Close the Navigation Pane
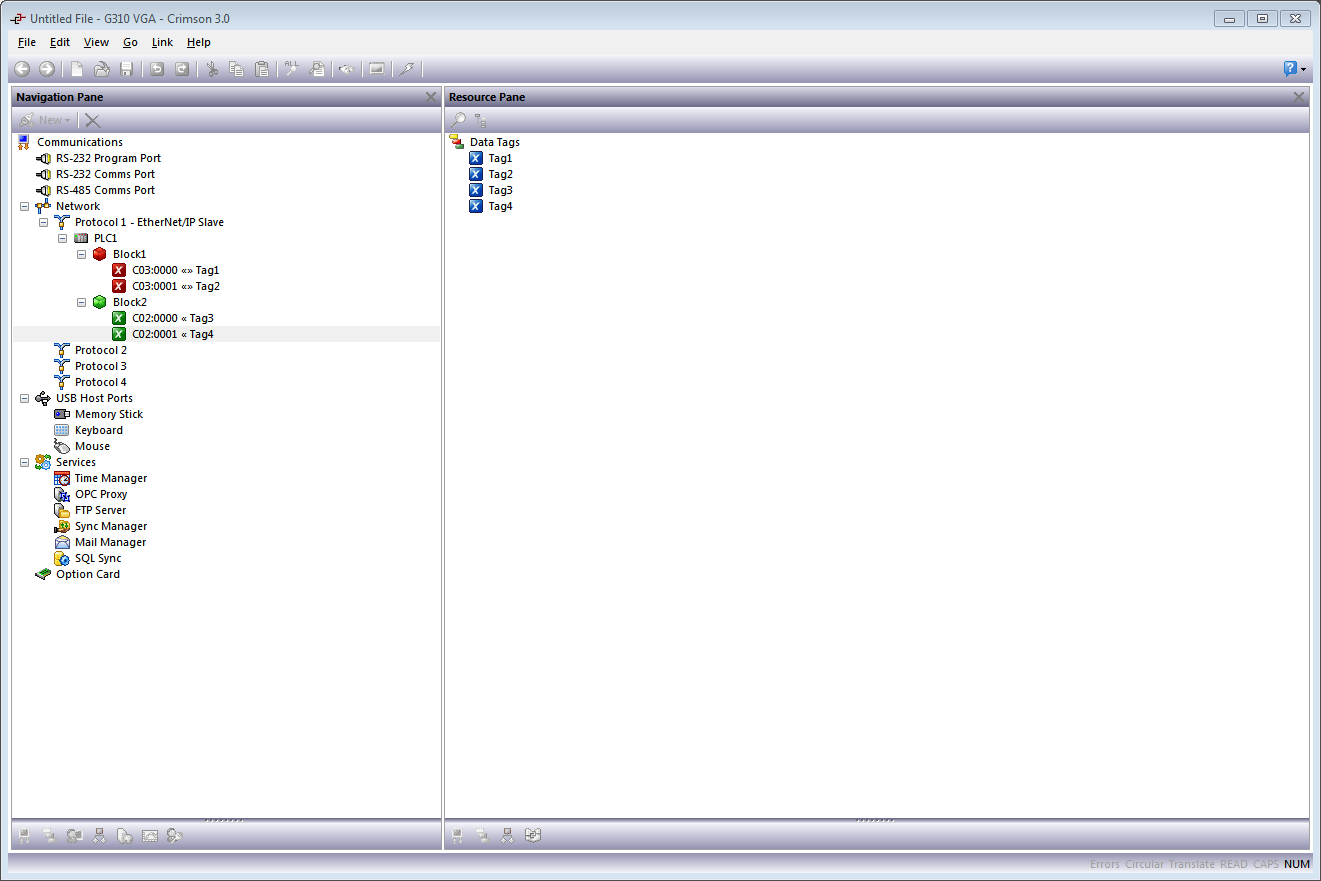The image size is (1321, 881). [x=431, y=97]
